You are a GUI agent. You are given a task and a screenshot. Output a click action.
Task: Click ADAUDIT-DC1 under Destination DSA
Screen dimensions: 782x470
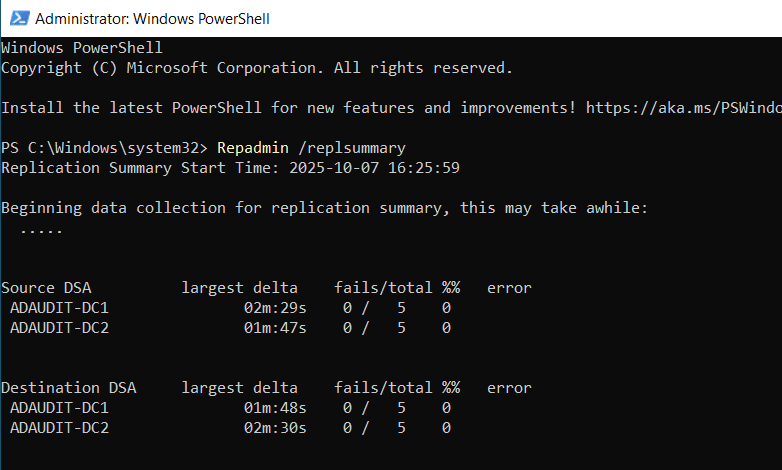point(59,407)
